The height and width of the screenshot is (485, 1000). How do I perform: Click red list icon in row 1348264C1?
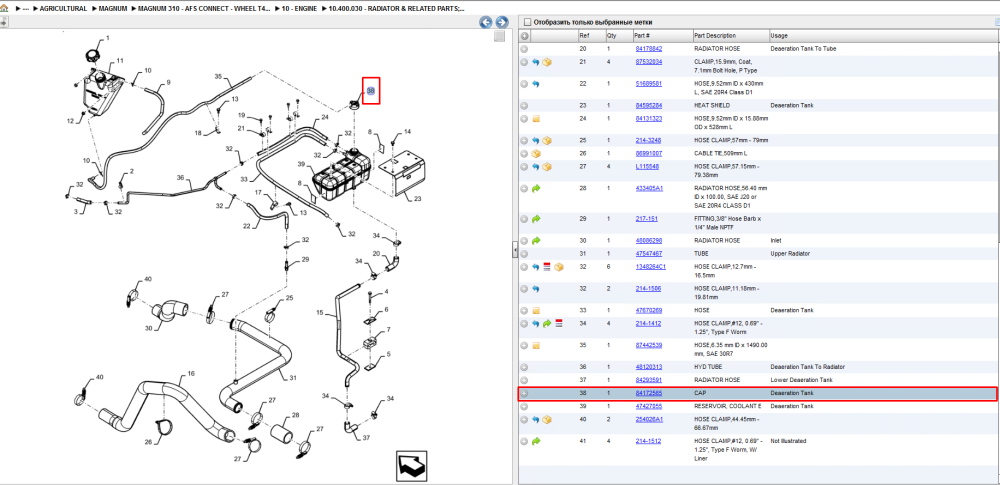(x=547, y=267)
